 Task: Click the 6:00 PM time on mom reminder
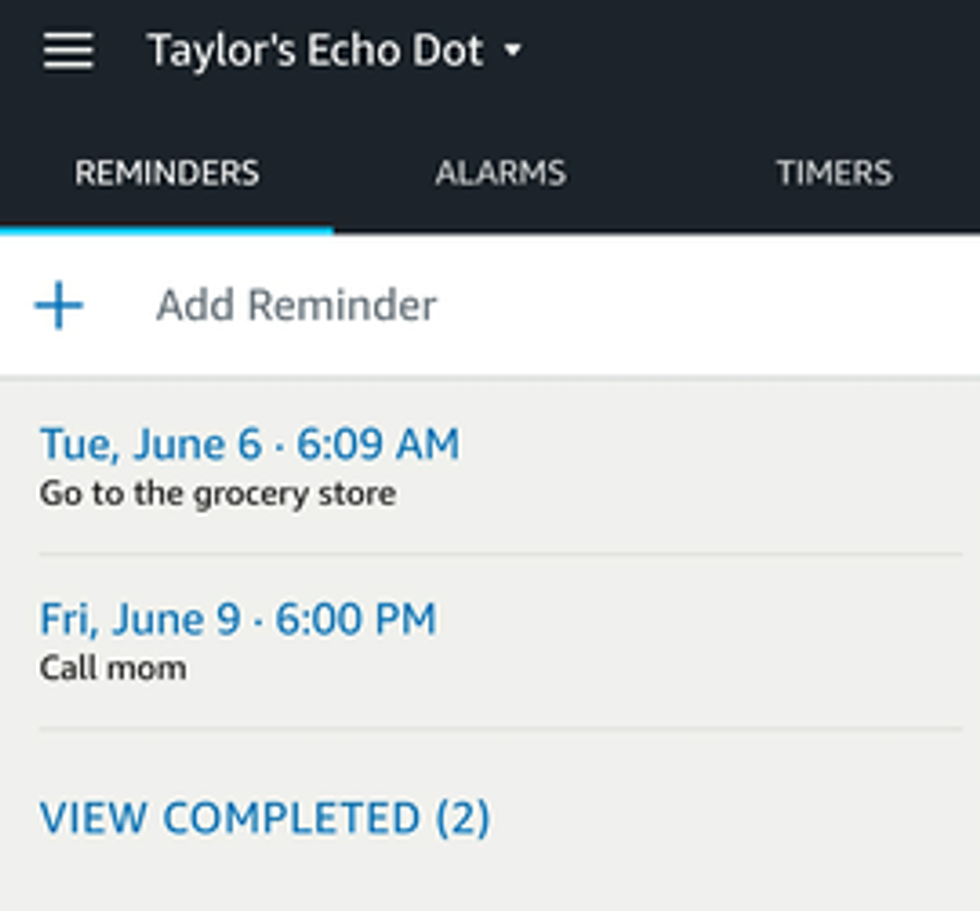(356, 618)
